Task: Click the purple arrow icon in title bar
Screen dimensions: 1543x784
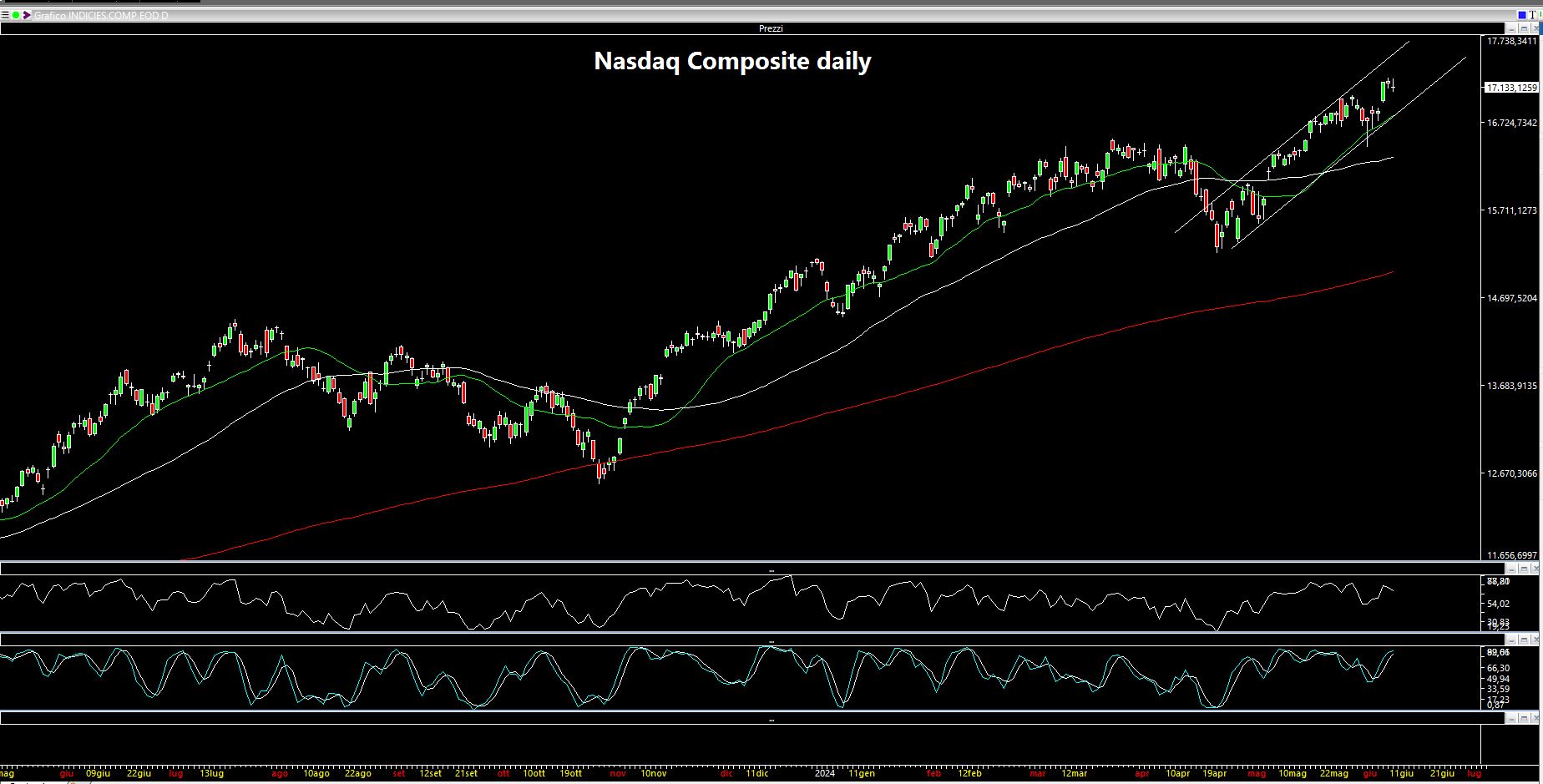Action: [27, 15]
